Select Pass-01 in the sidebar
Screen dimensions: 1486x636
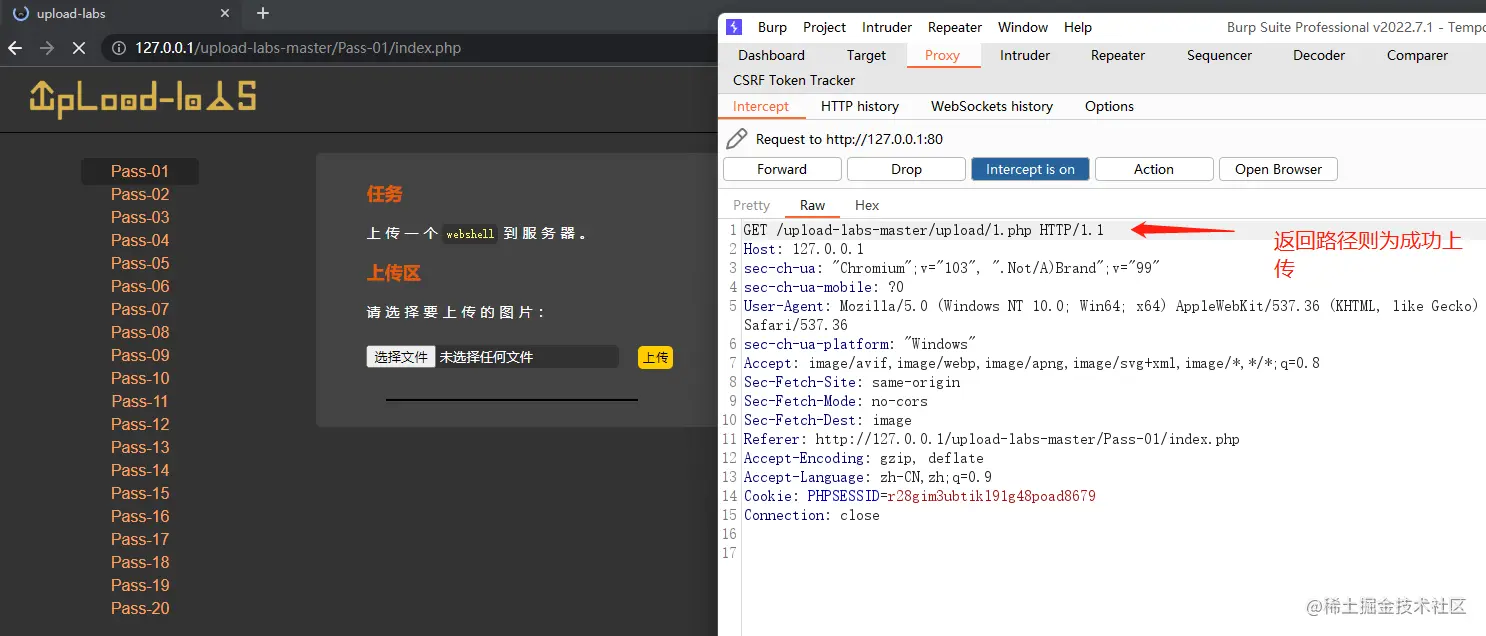(140, 171)
